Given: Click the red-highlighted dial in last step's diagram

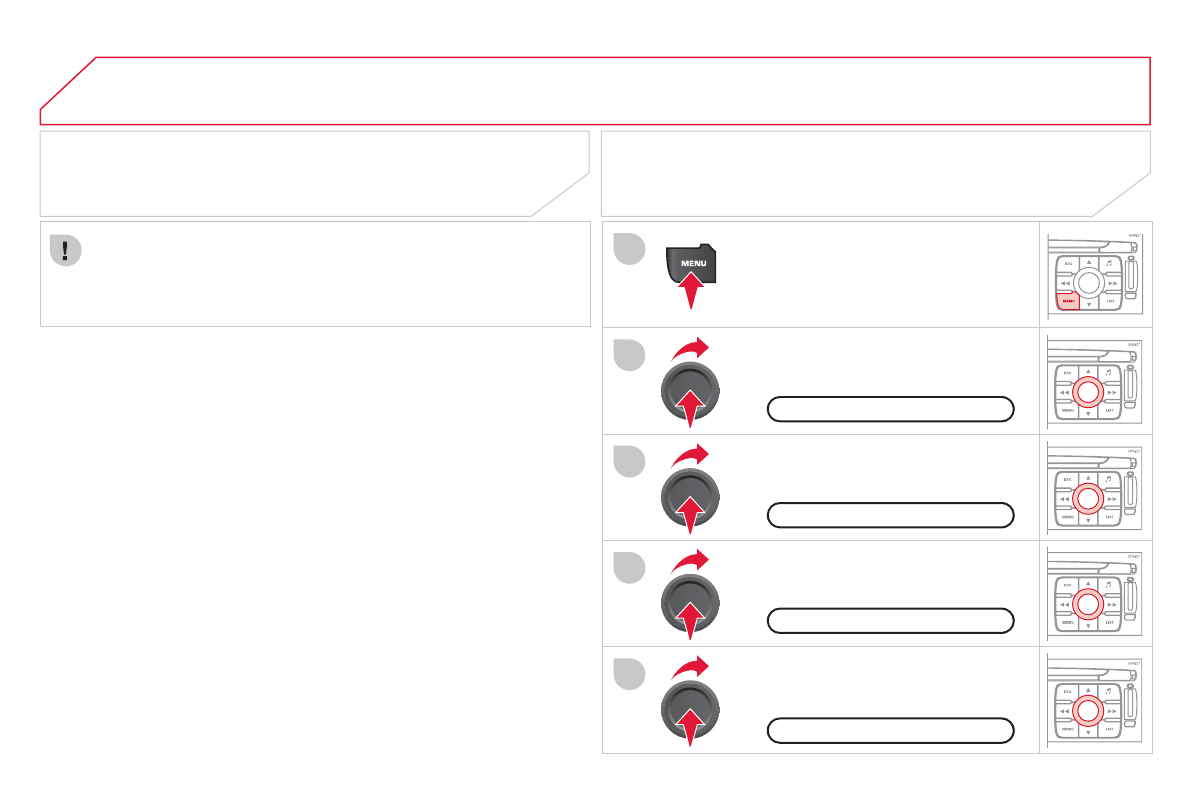Looking at the screenshot, I should pyautogui.click(x=1090, y=711).
